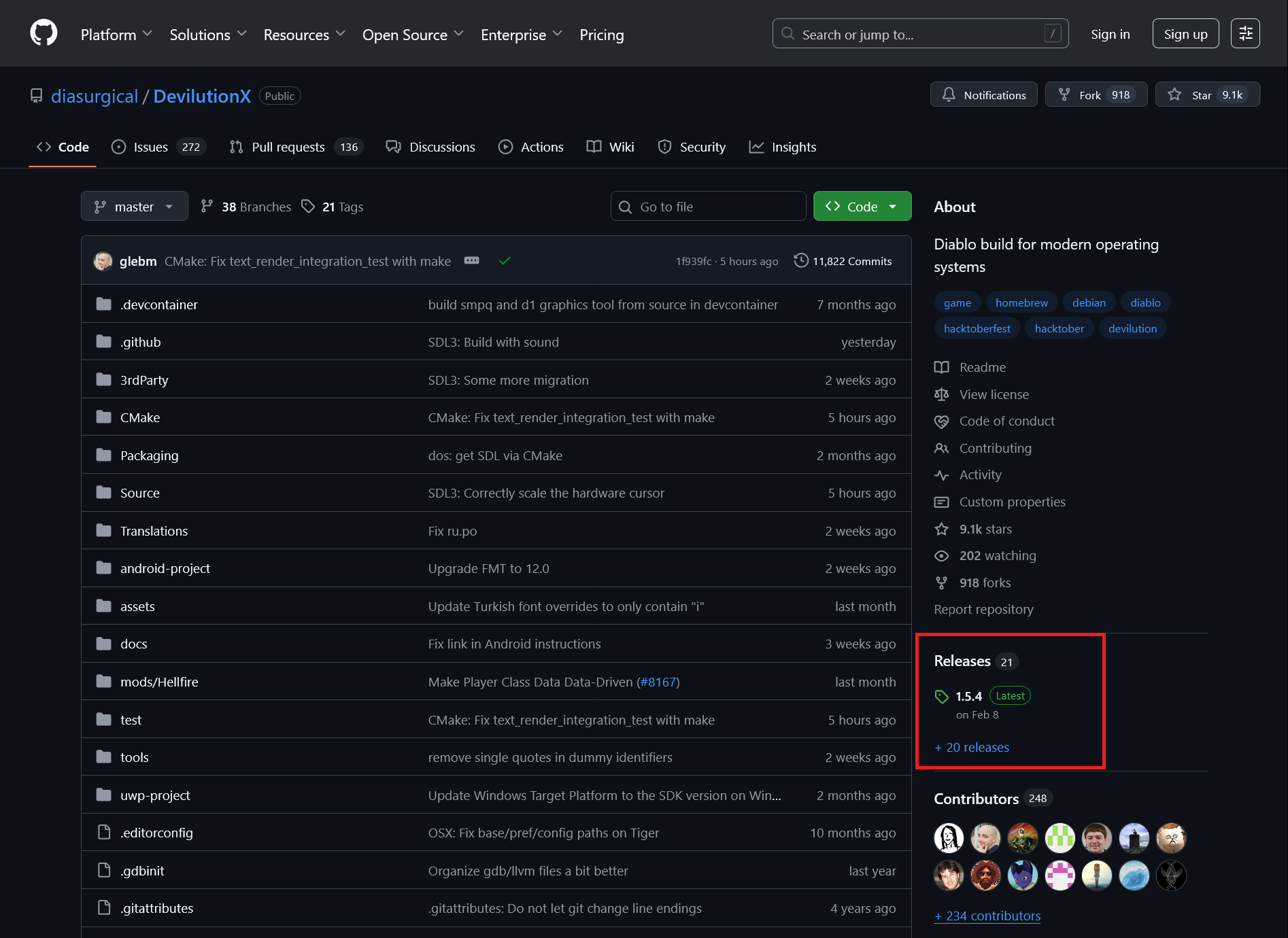1288x938 pixels.
Task: Open the Source folder
Action: click(x=140, y=493)
